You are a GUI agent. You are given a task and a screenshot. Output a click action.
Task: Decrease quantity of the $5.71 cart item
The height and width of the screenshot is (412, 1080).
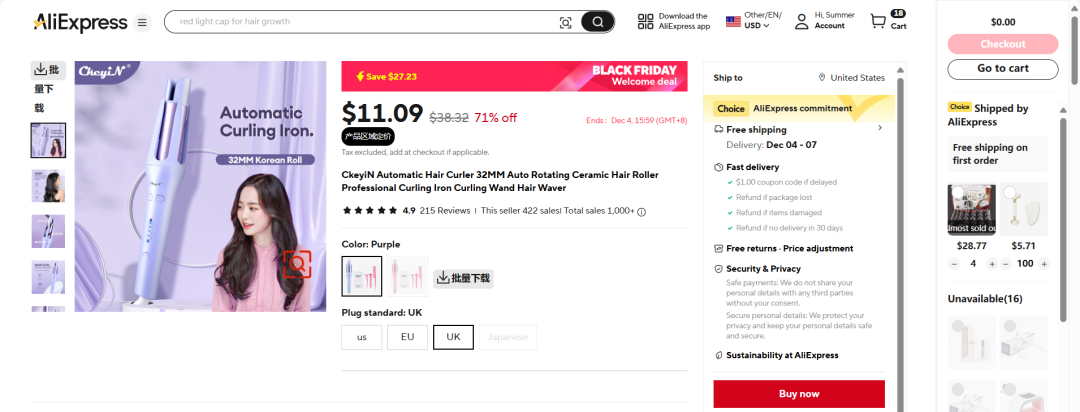1006,264
